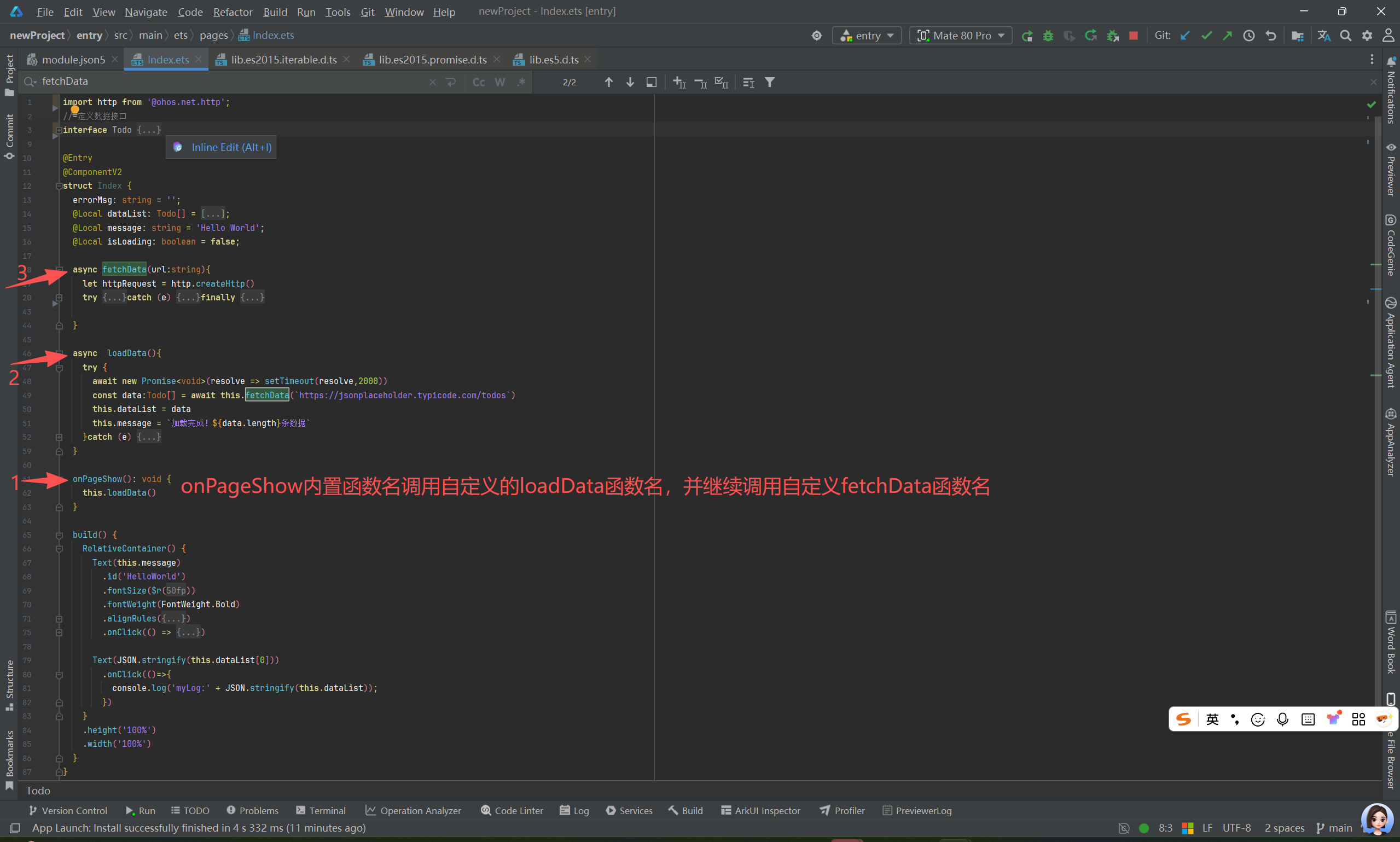Expand folded interface Todo block
Viewport: 1400px width, 842px height.
coord(149,130)
